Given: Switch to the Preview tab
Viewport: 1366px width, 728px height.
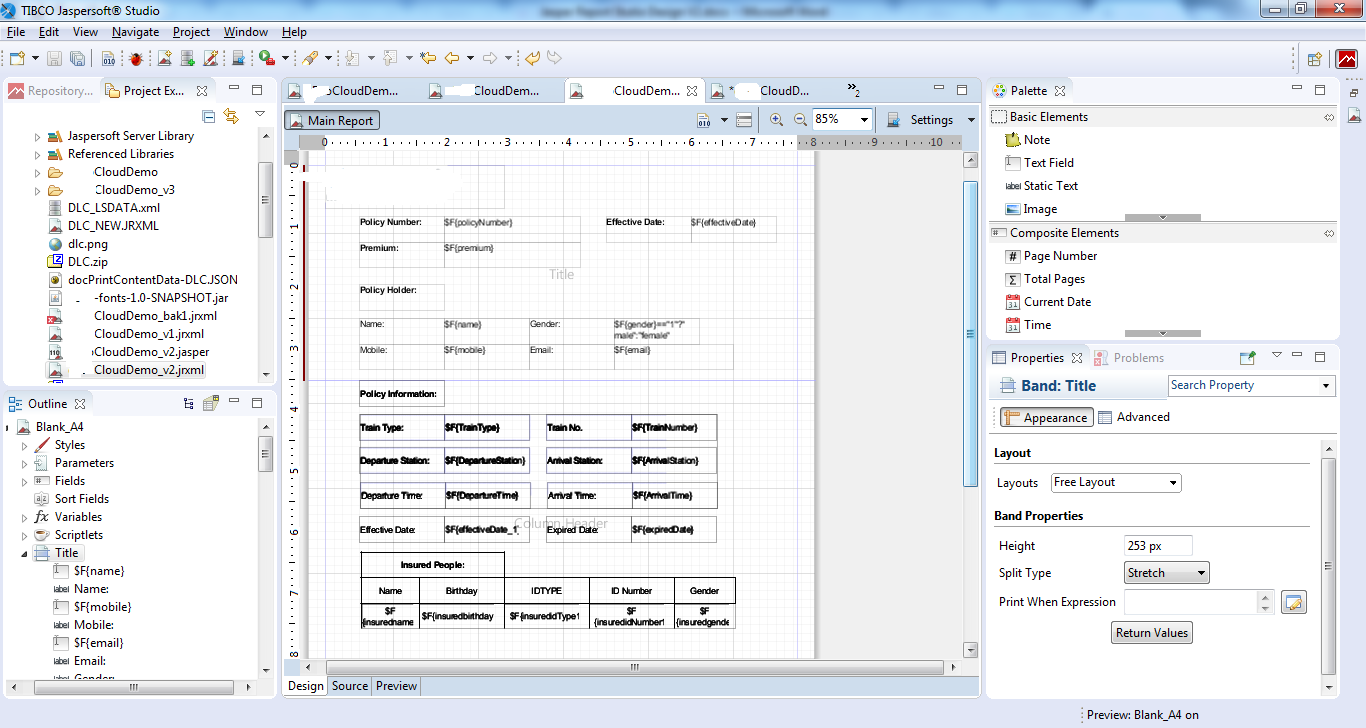Looking at the screenshot, I should (396, 686).
